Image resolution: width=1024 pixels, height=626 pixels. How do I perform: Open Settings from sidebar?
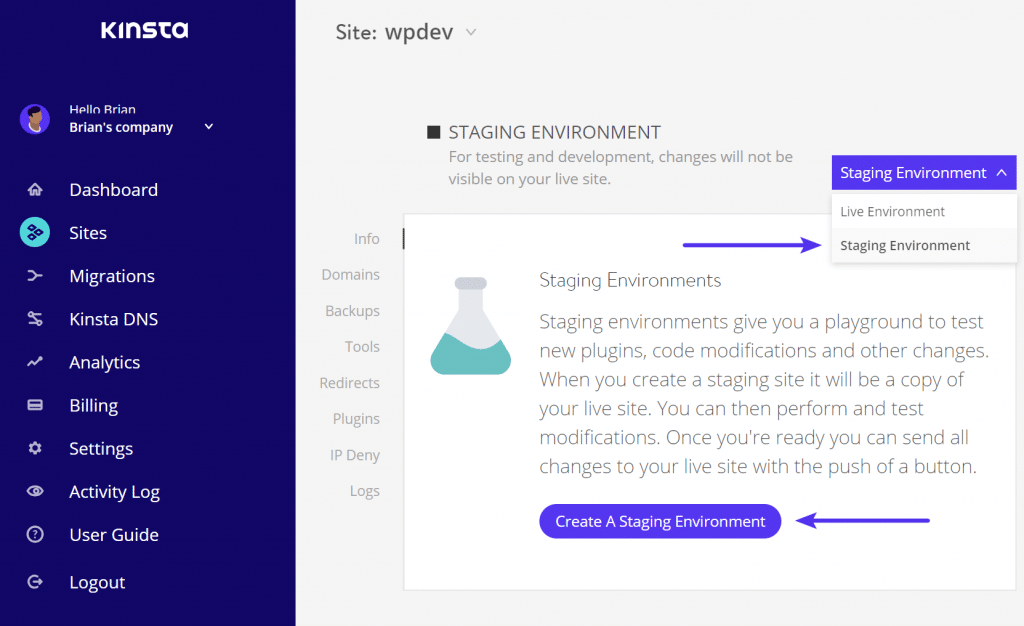click(101, 448)
